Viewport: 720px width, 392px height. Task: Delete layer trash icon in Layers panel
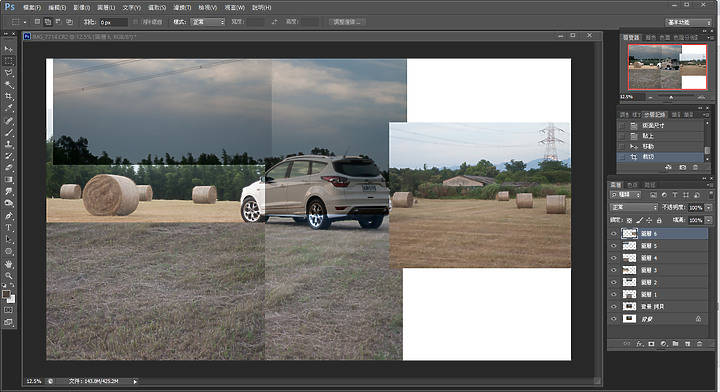699,343
